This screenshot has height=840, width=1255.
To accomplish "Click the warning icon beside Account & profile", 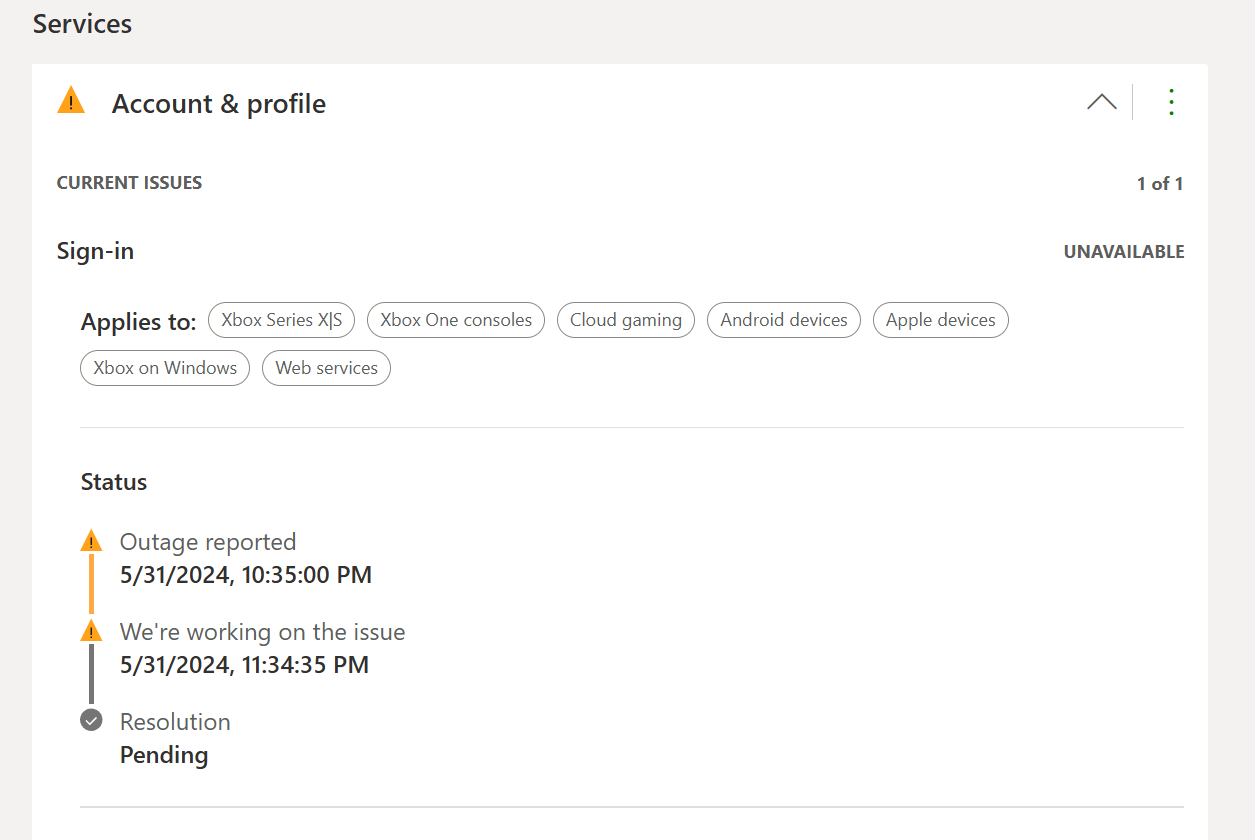I will pos(71,101).
